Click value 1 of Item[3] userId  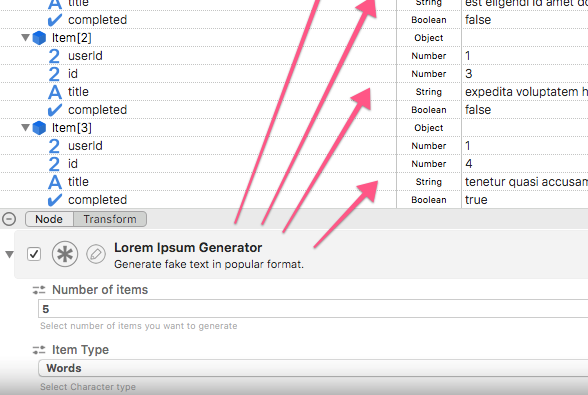point(468,146)
